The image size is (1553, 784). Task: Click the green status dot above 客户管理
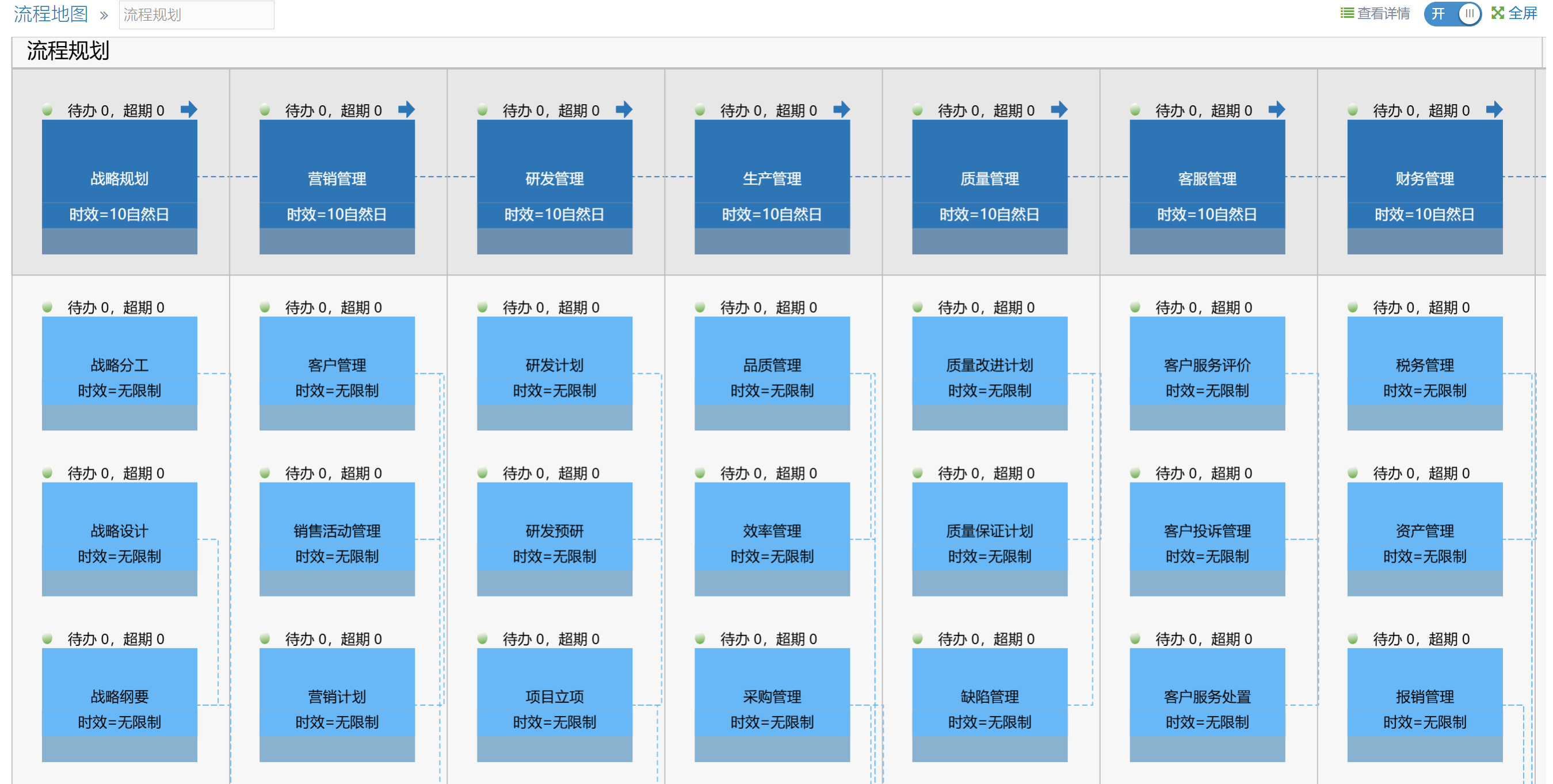(x=265, y=307)
